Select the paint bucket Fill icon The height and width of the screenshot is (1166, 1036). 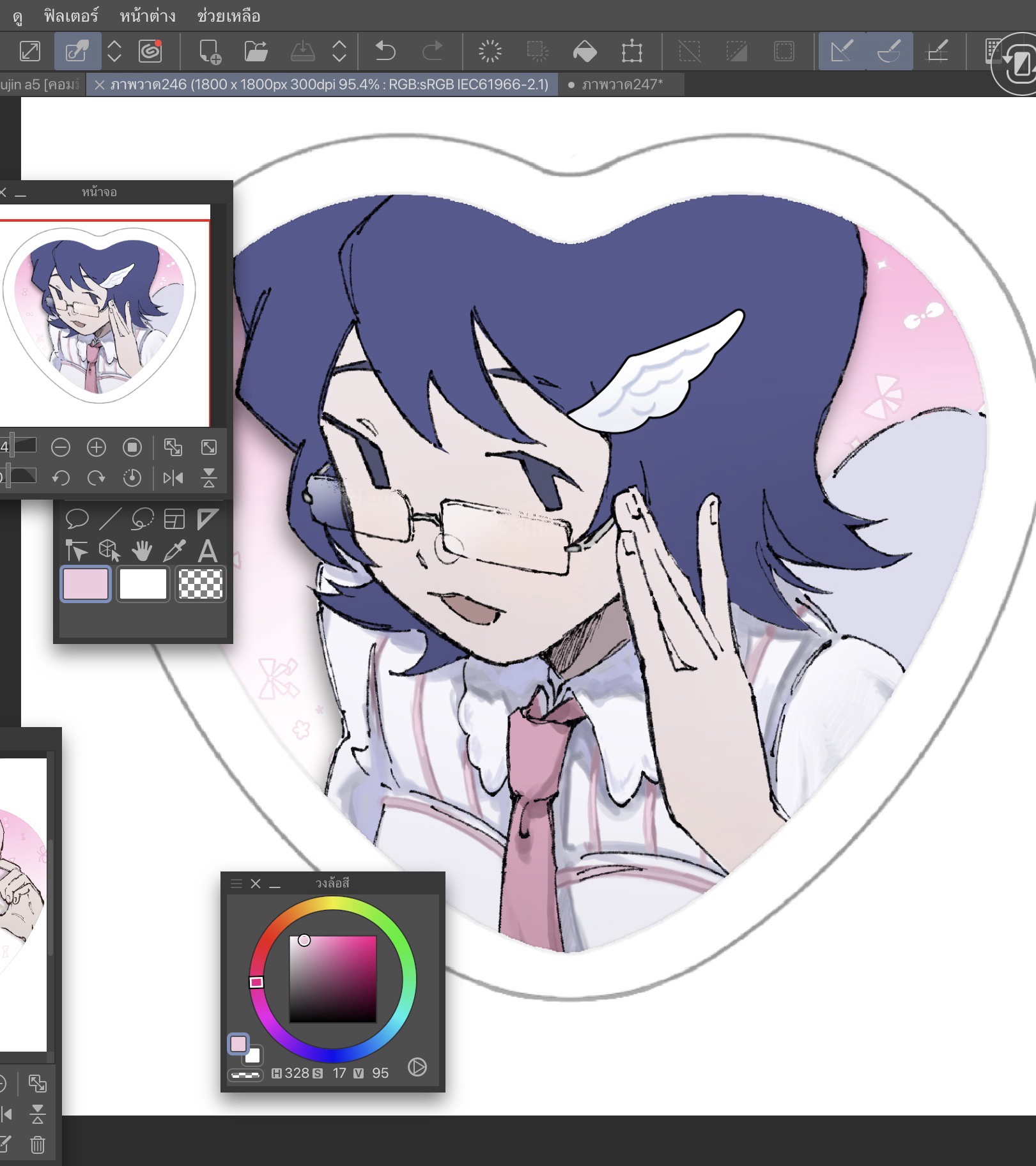(x=584, y=51)
